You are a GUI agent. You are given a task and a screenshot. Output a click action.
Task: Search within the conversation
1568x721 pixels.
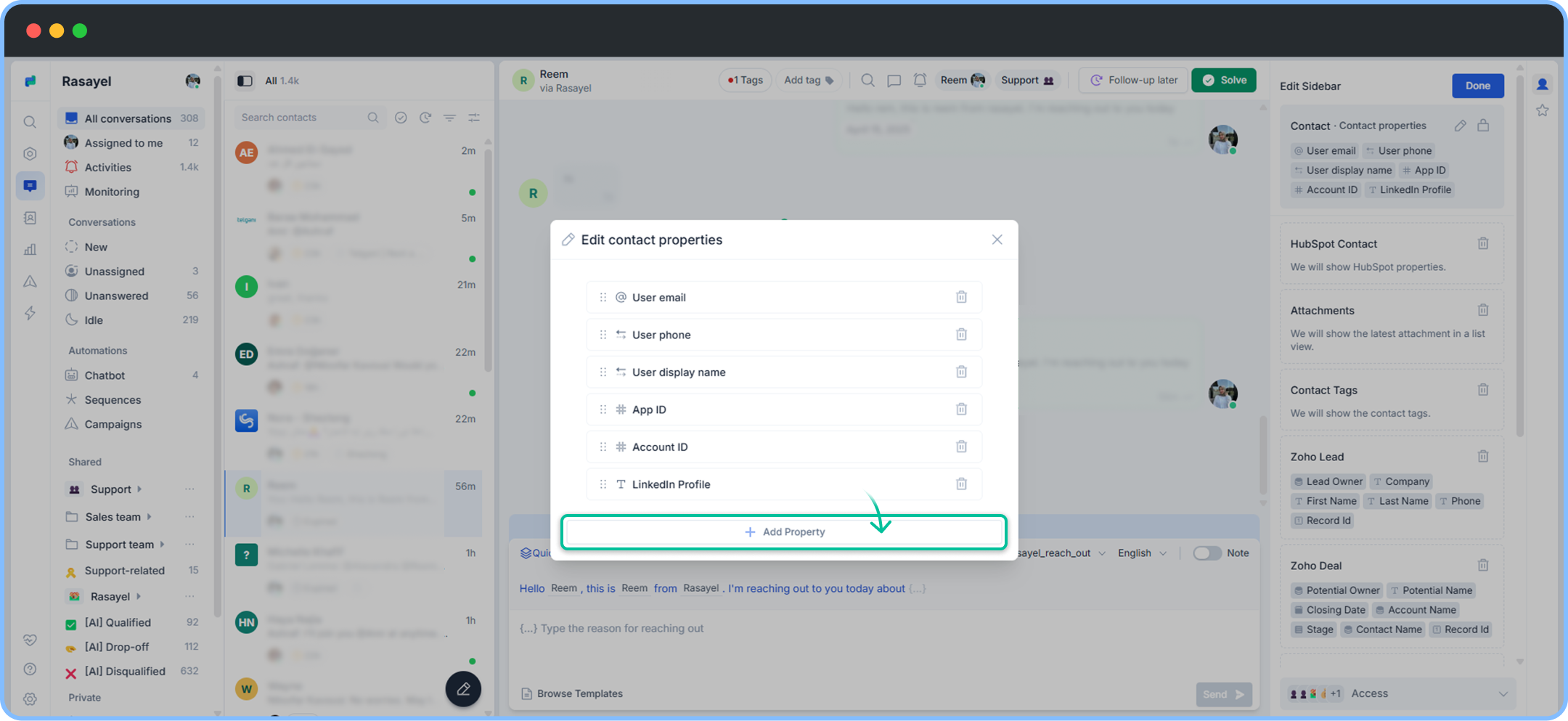tap(867, 80)
